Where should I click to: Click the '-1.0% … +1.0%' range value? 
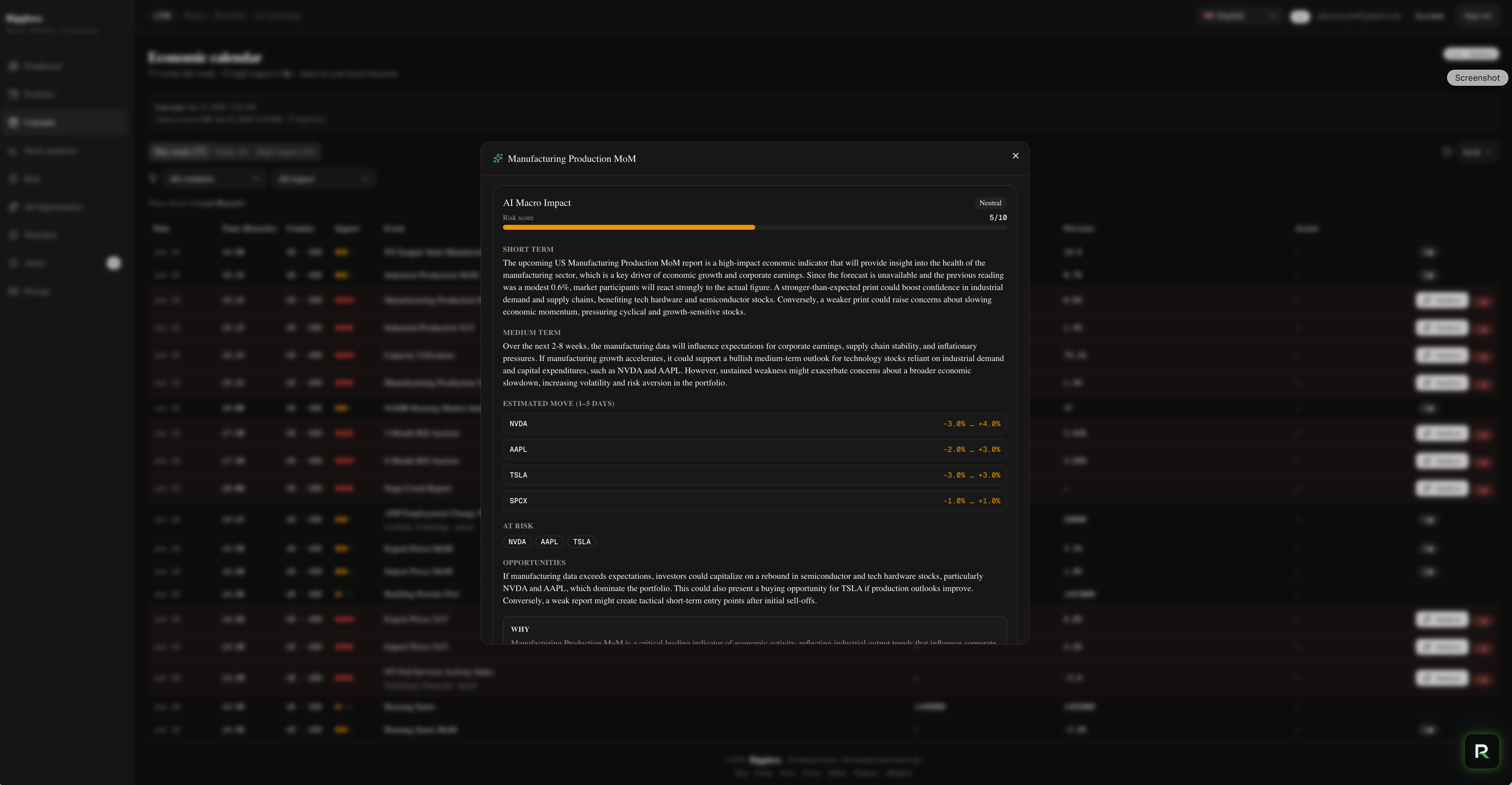coord(971,501)
